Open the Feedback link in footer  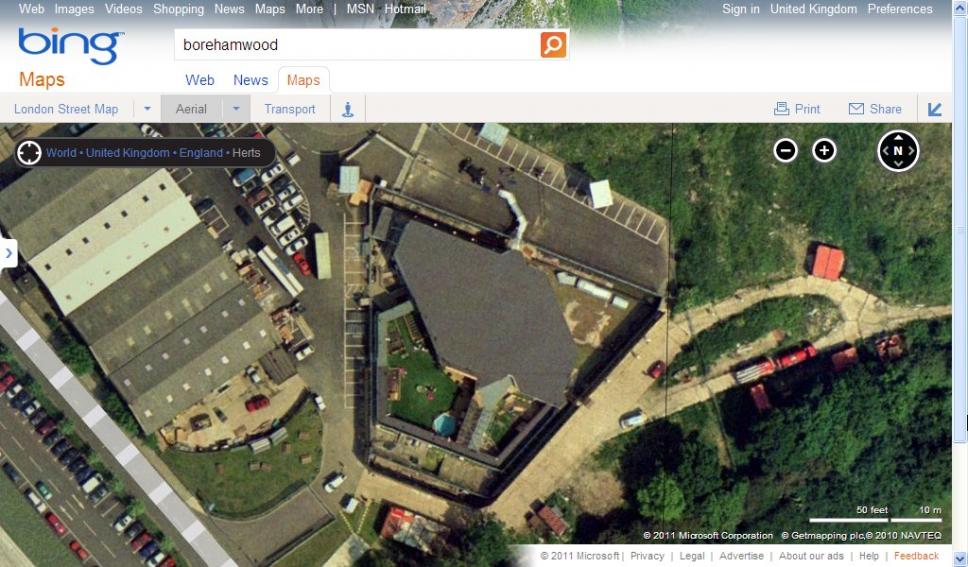pos(916,556)
